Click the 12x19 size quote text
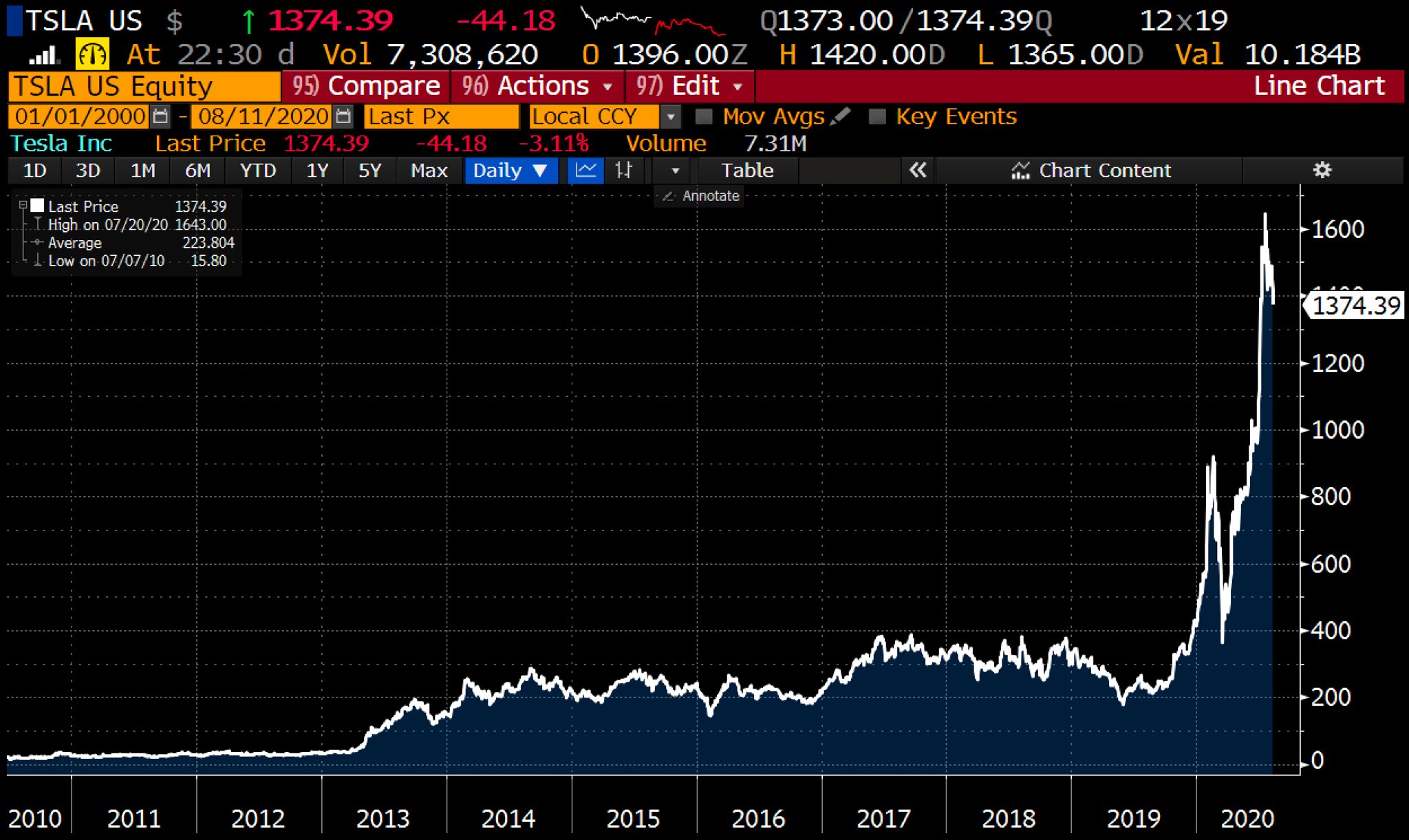1409x840 pixels. point(1183,21)
